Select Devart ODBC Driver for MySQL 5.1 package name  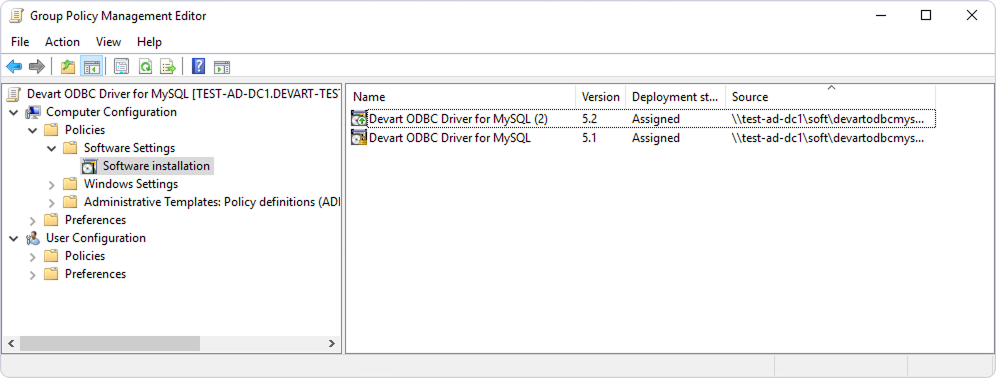coord(450,138)
